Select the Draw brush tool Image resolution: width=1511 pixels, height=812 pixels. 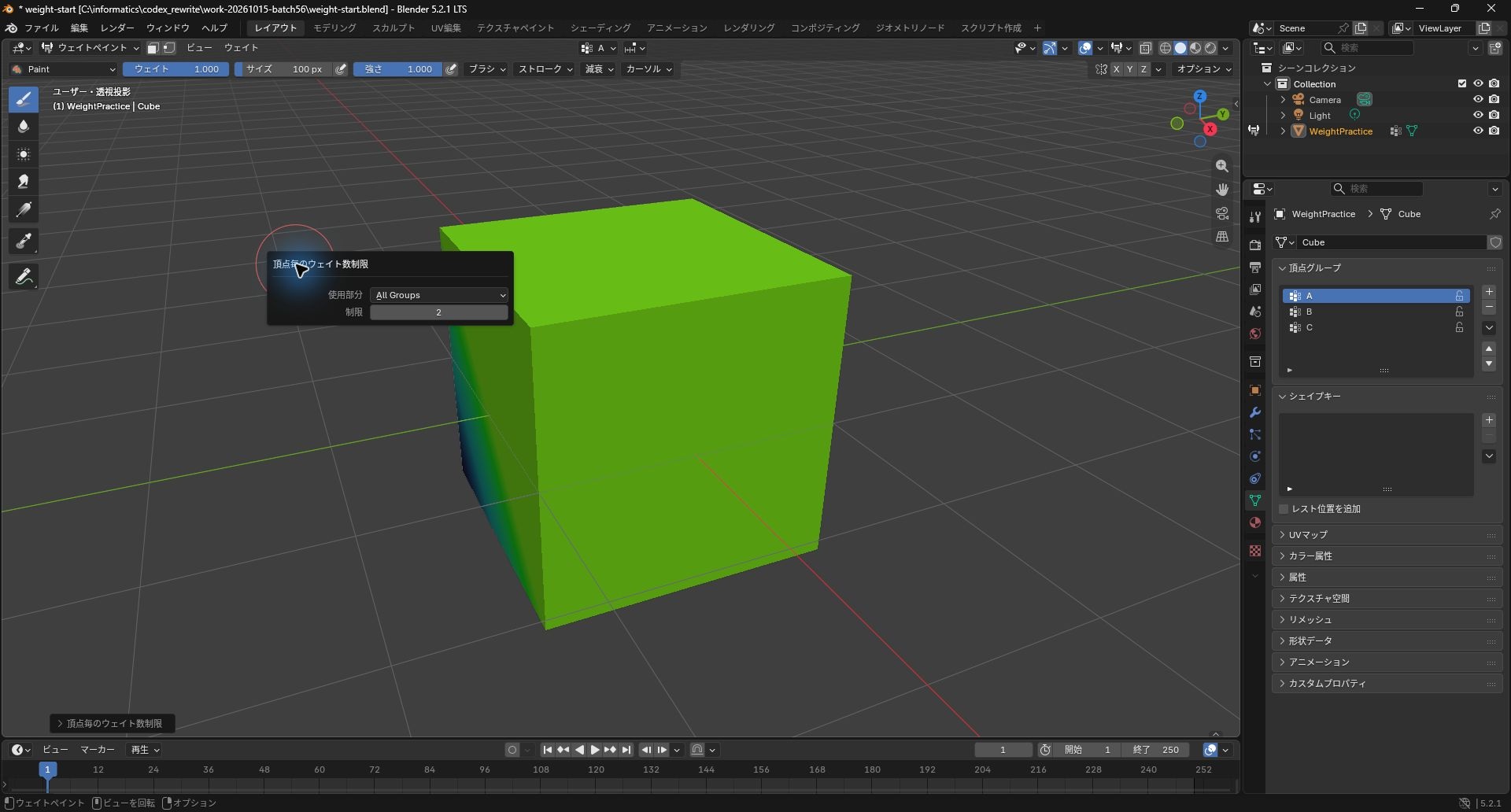click(24, 99)
